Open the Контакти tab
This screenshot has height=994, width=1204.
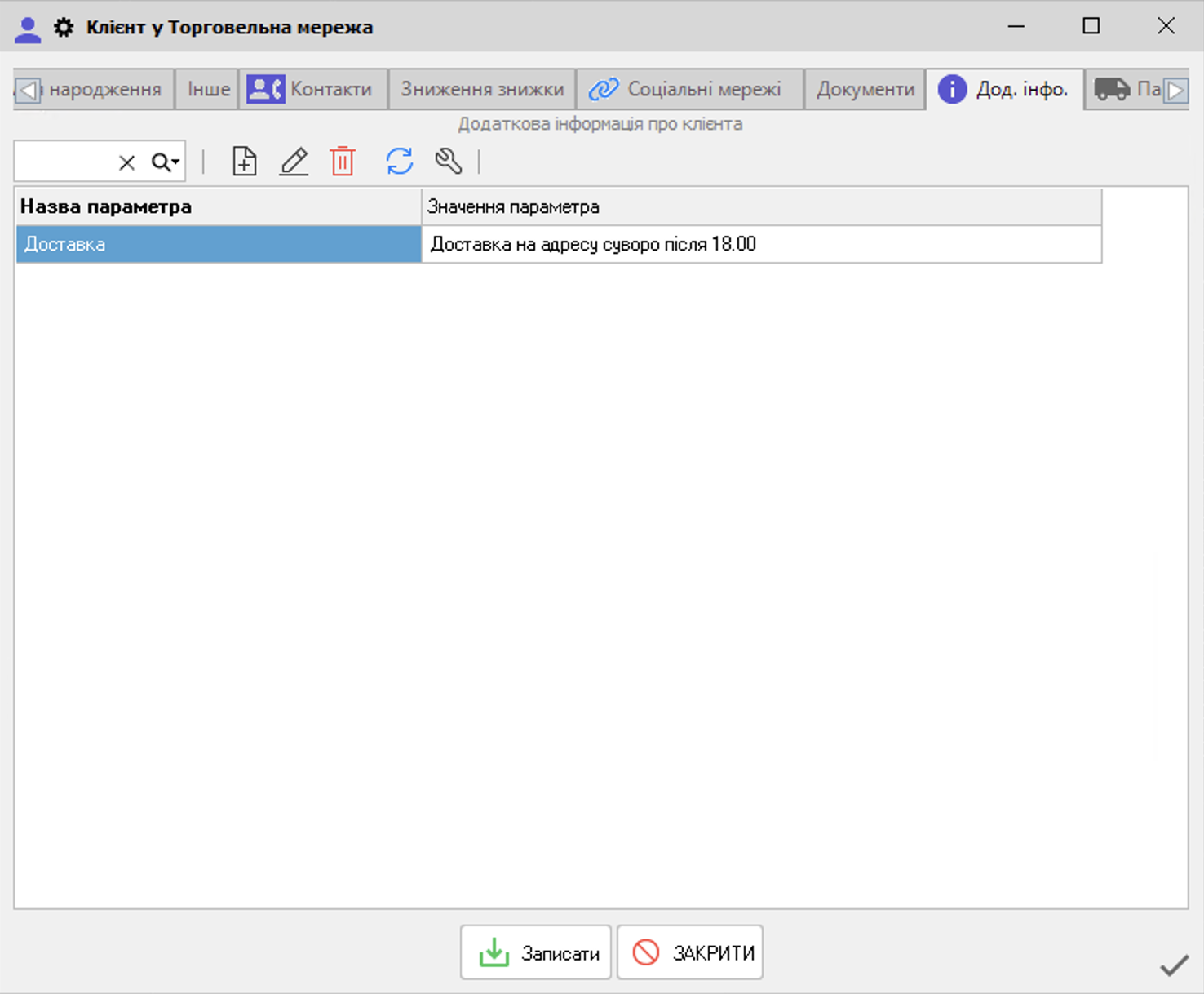click(x=313, y=89)
